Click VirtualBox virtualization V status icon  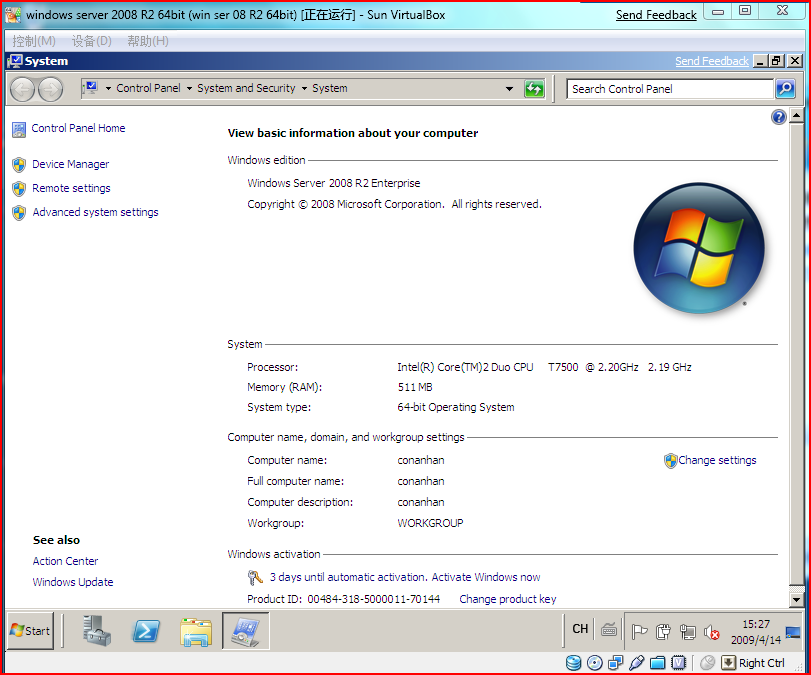coord(678,663)
